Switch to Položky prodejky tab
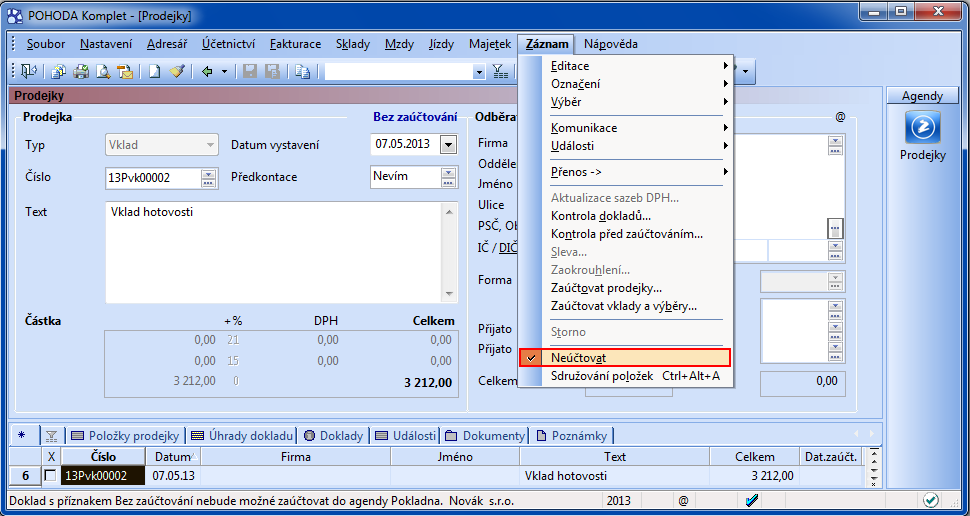Viewport: 970px width, 516px height. coord(125,436)
